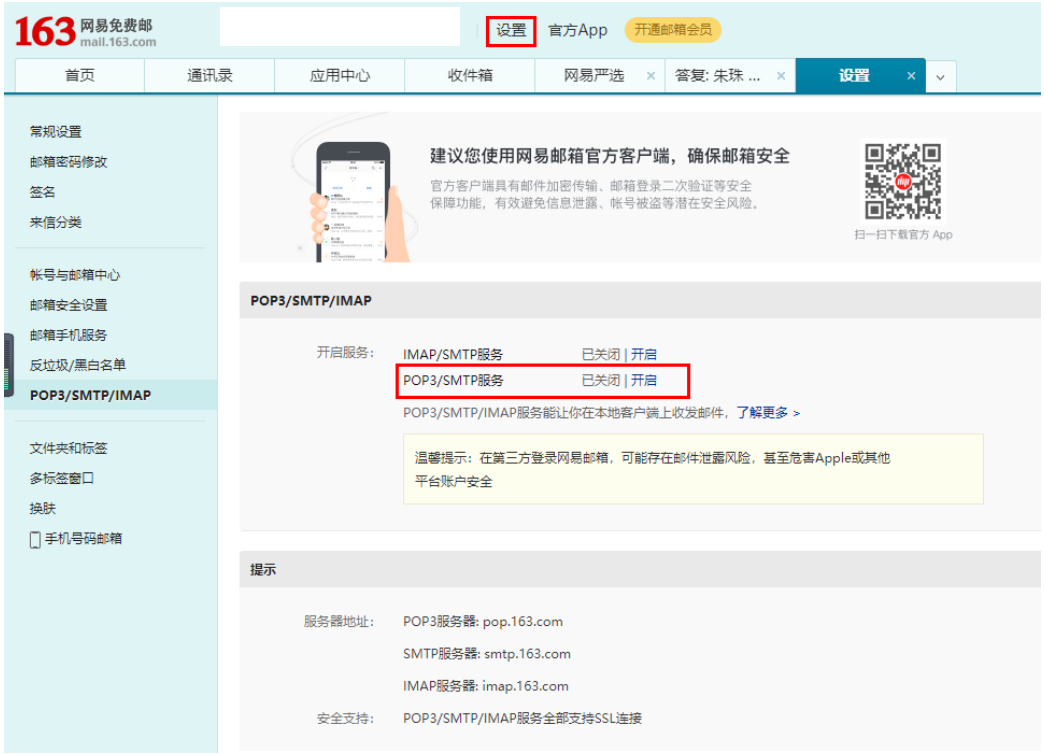This screenshot has height=755, width=1044.
Task: Enable IMAP/SMTP service via 开启 link
Action: 644,354
